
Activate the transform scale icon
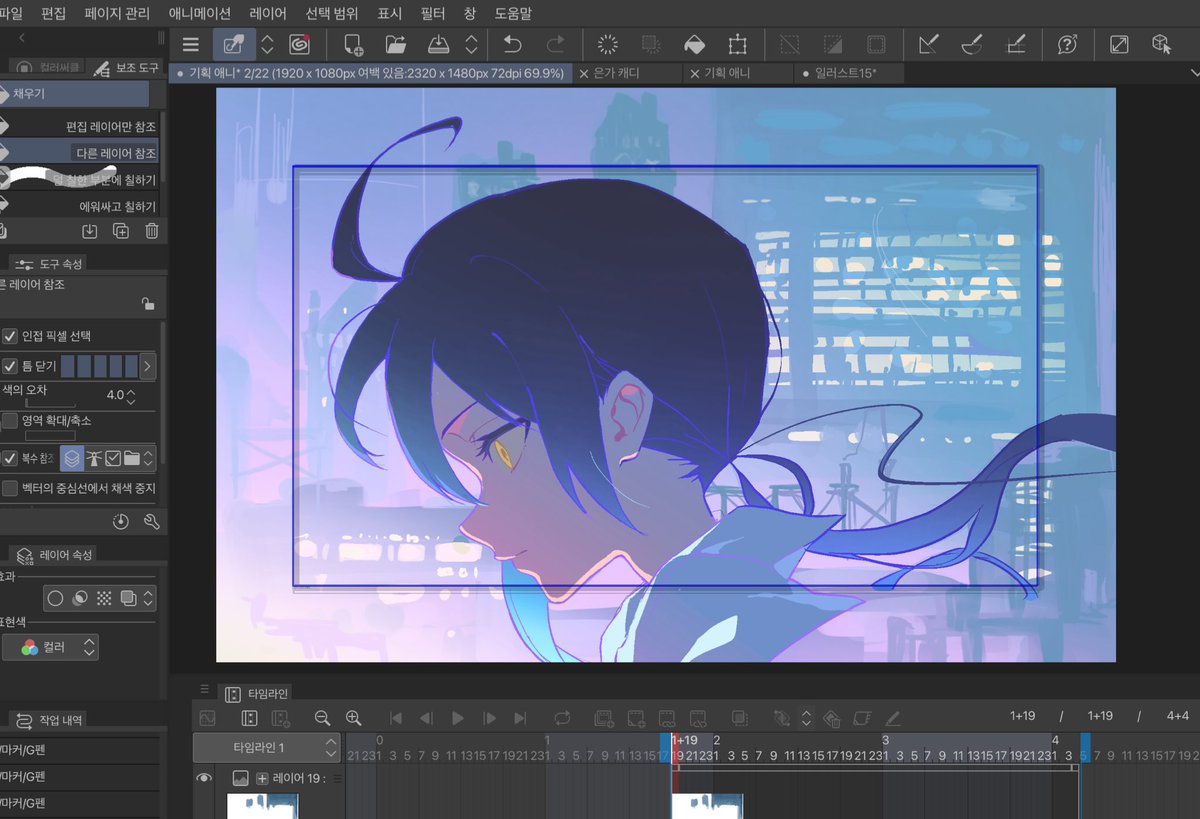pyautogui.click(x=737, y=45)
